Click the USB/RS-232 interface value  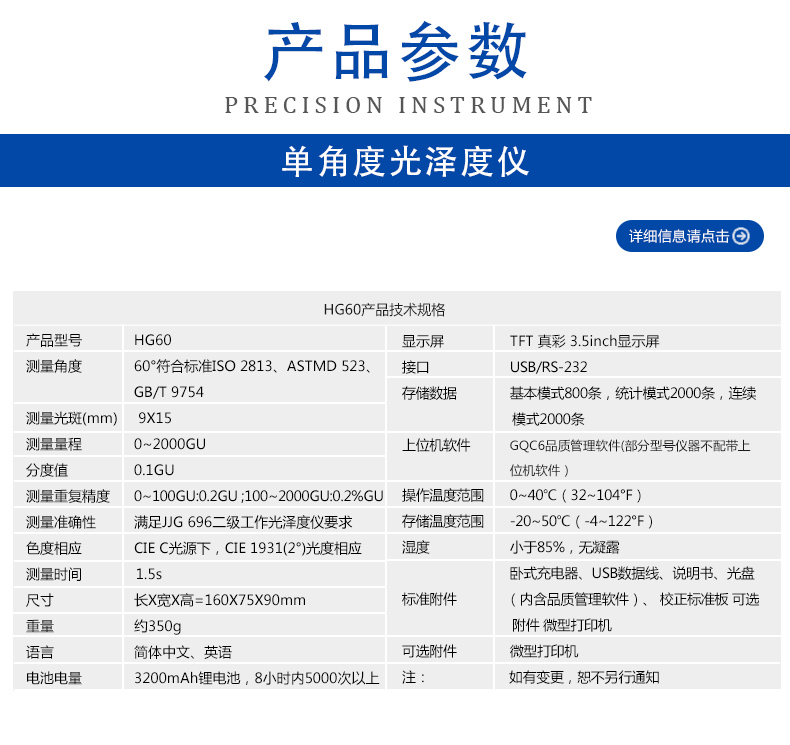click(x=549, y=366)
